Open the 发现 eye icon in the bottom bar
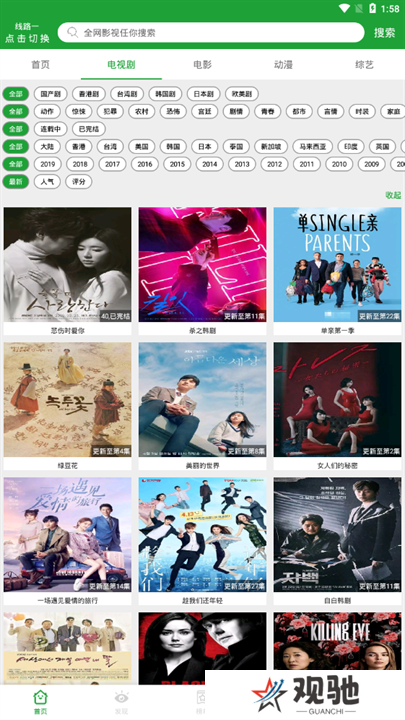 click(x=121, y=698)
